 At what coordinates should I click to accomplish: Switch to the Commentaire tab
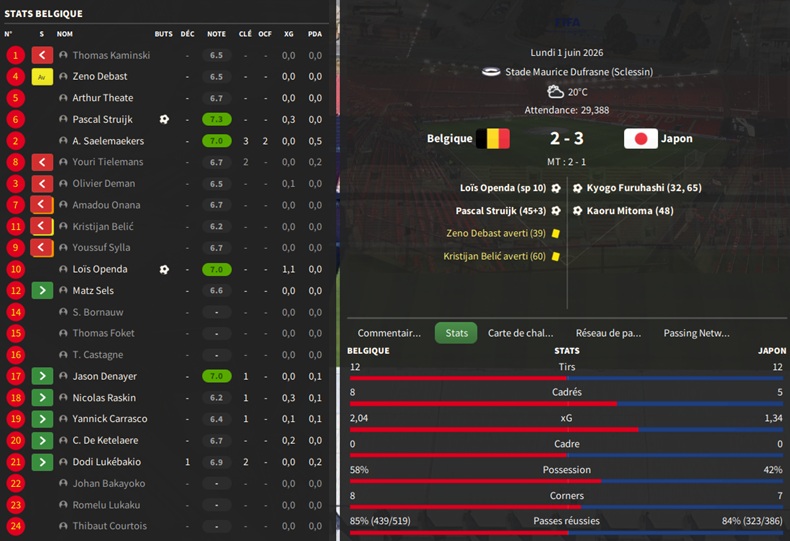[x=389, y=333]
